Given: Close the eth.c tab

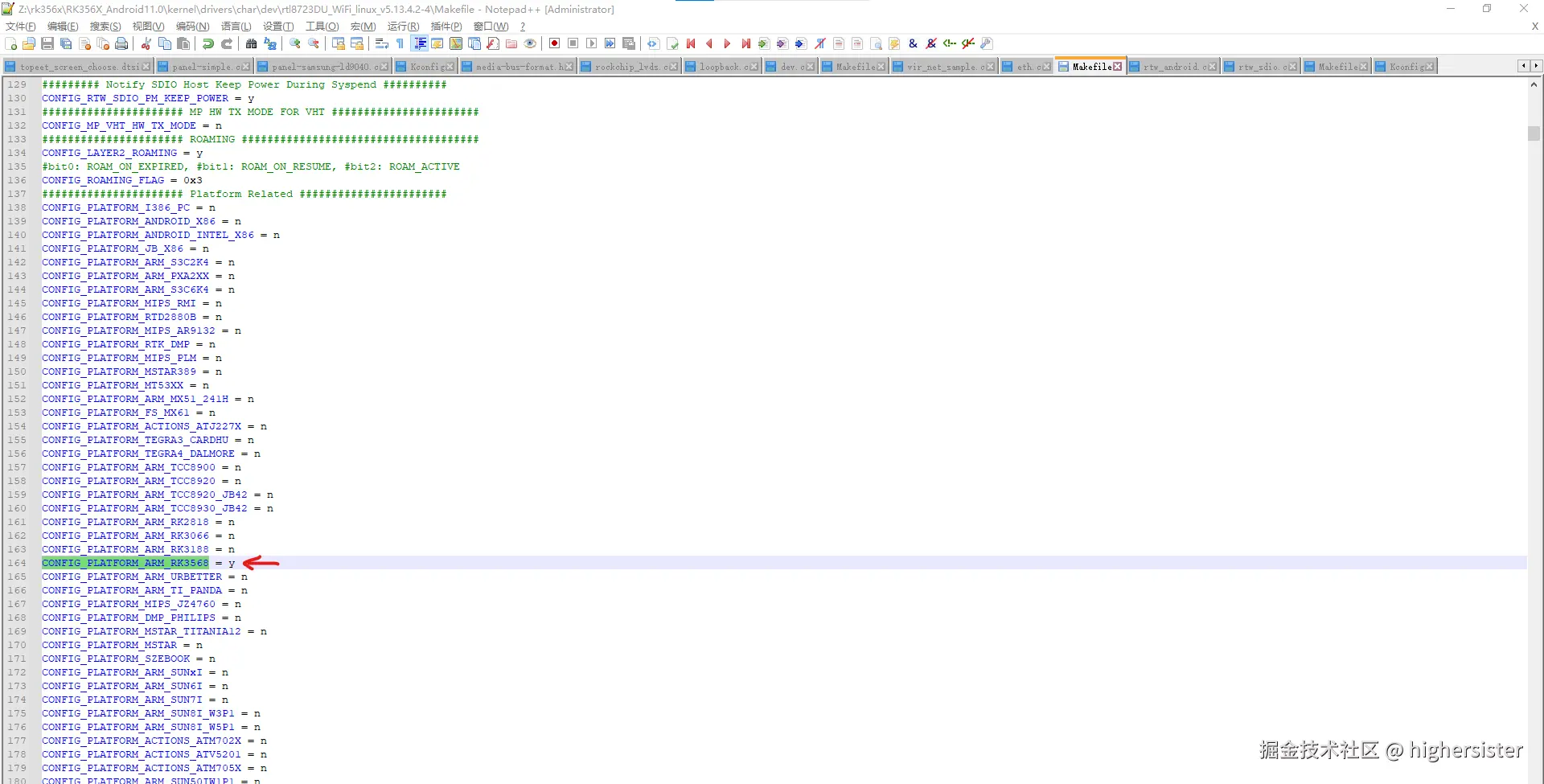Looking at the screenshot, I should 1046,67.
